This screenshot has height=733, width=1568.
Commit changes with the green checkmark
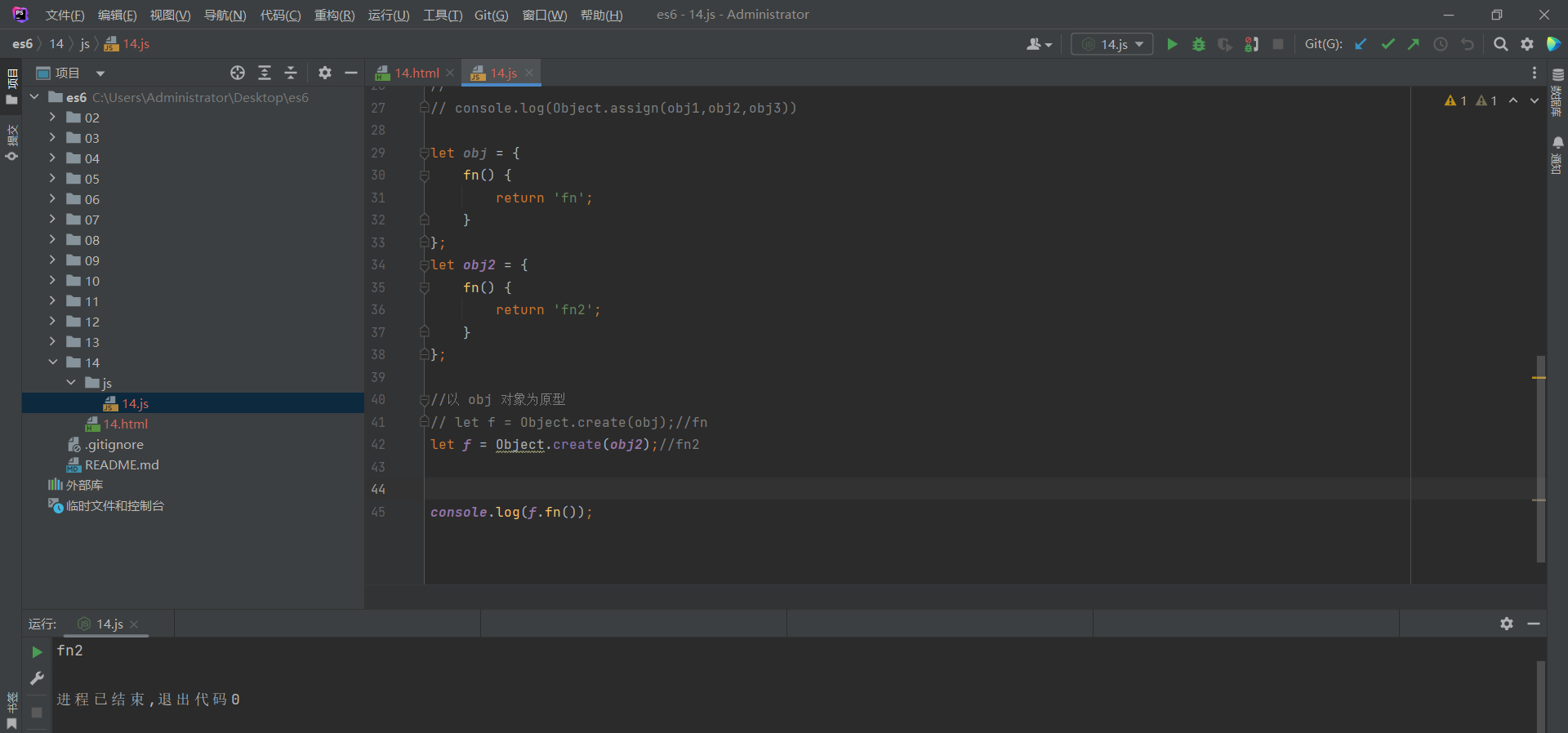tap(1388, 44)
